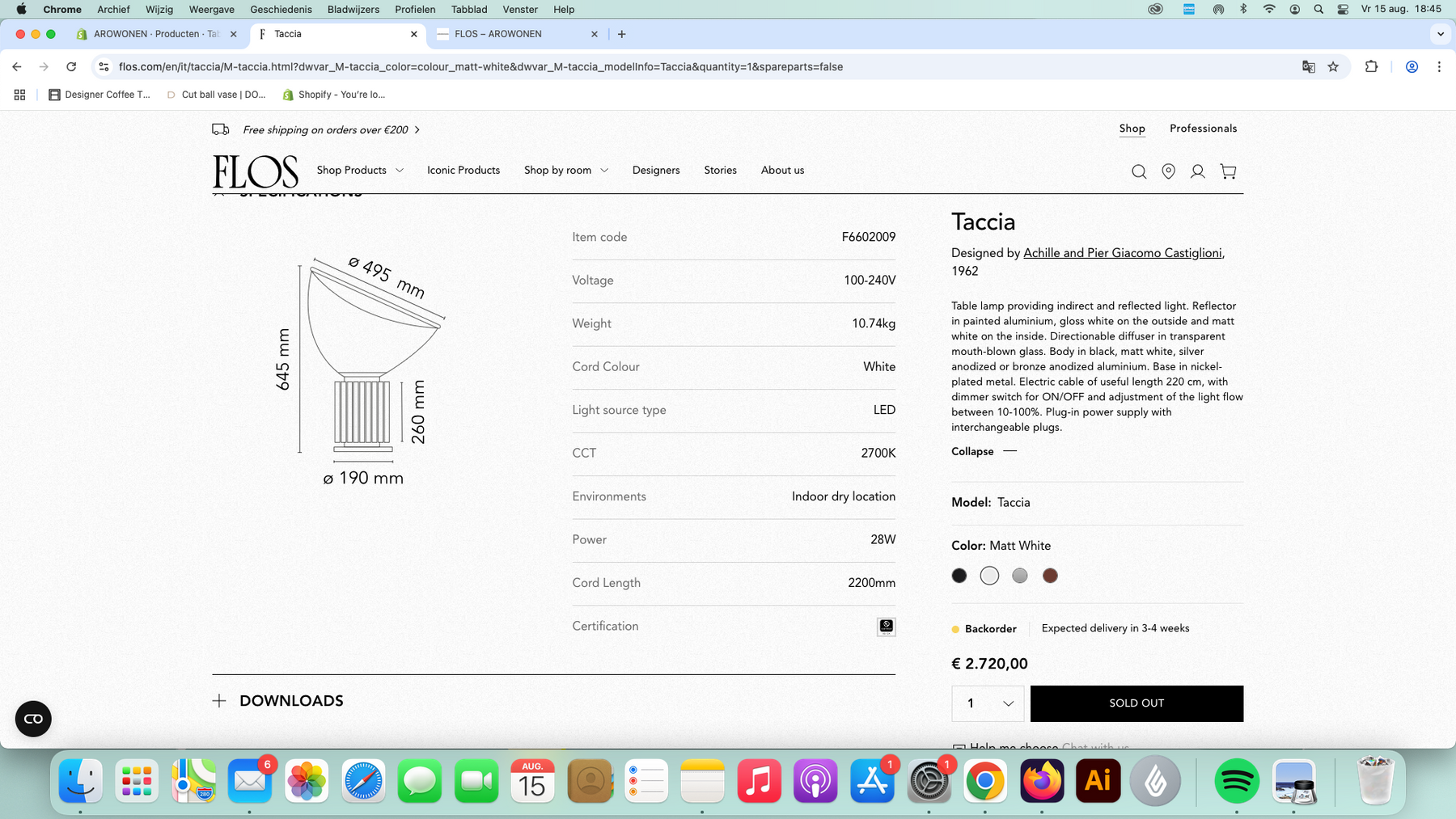Open Mail from the Dock
The height and width of the screenshot is (819, 1456).
pyautogui.click(x=250, y=781)
